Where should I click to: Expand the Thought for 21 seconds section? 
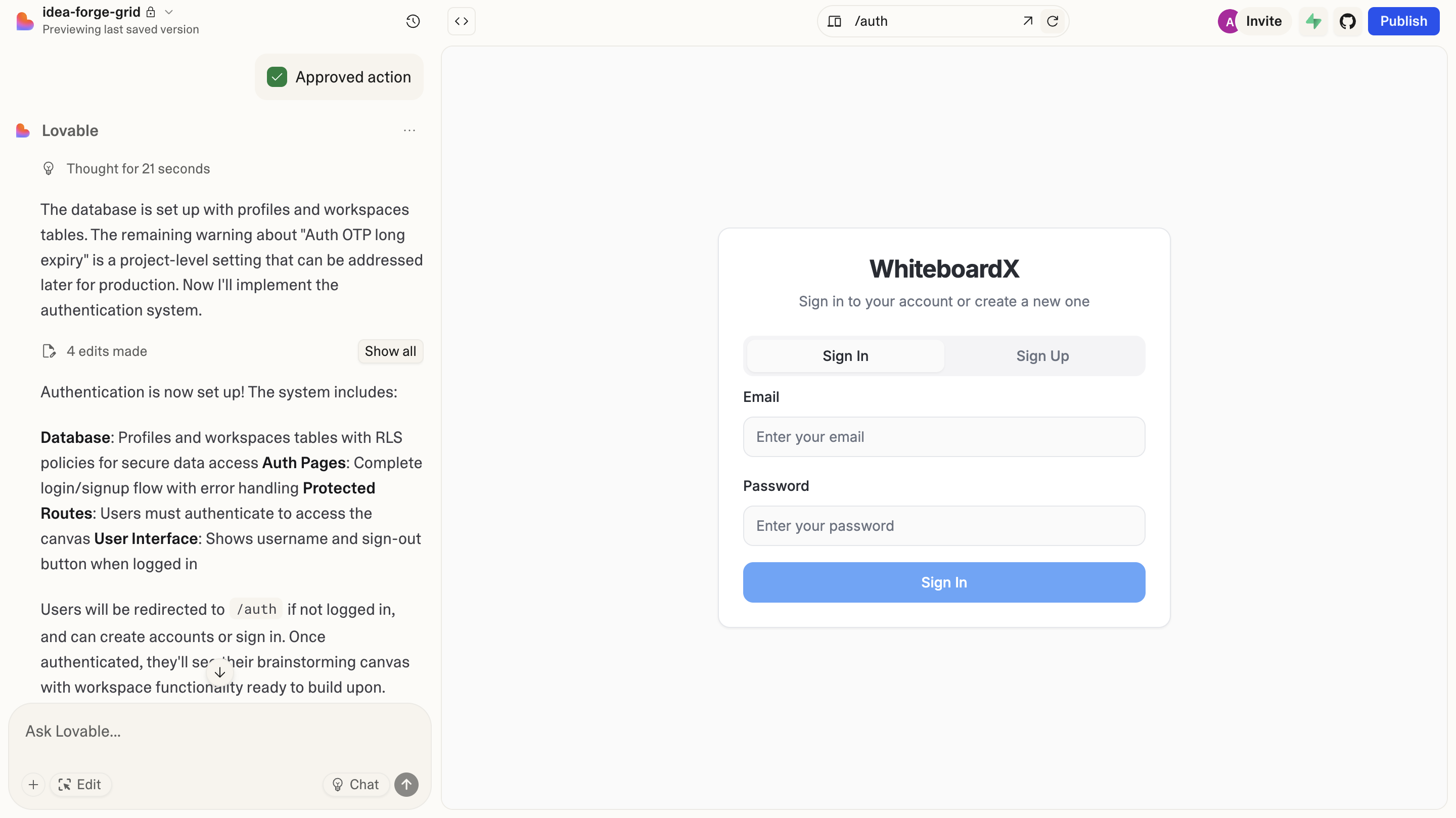pos(138,168)
